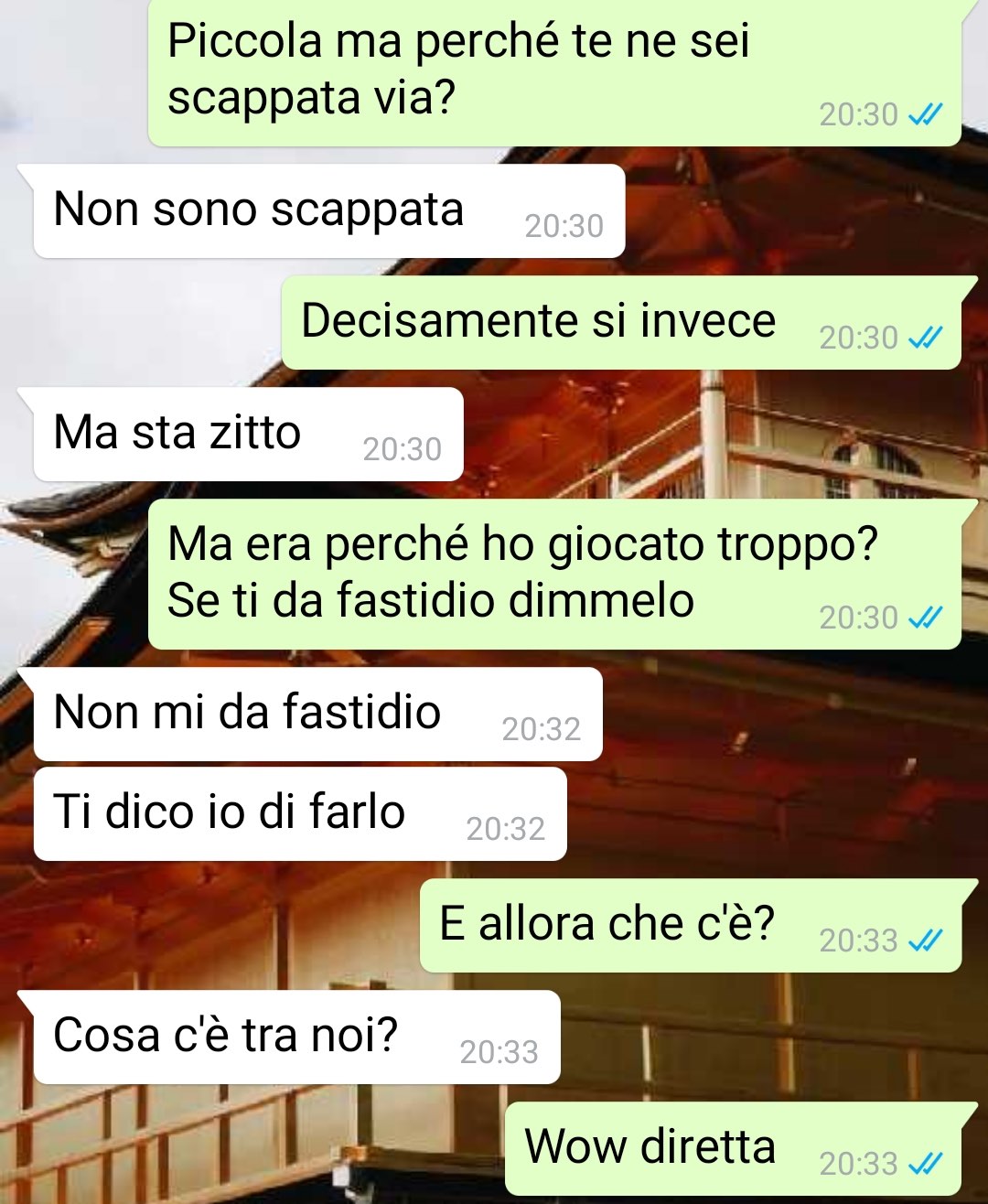Tap blue ticks on 'Se ti da fastidio dimmelo'
This screenshot has height=1204, width=988.
925,618
